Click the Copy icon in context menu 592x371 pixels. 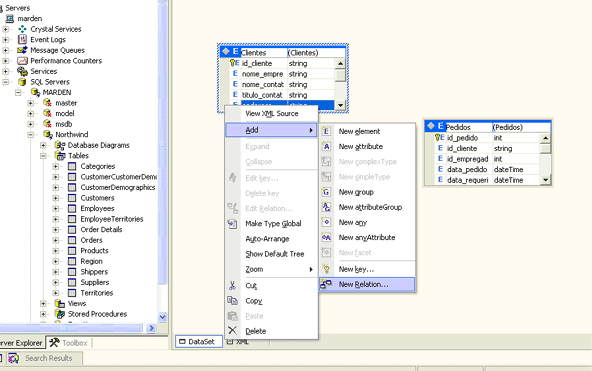[233, 301]
